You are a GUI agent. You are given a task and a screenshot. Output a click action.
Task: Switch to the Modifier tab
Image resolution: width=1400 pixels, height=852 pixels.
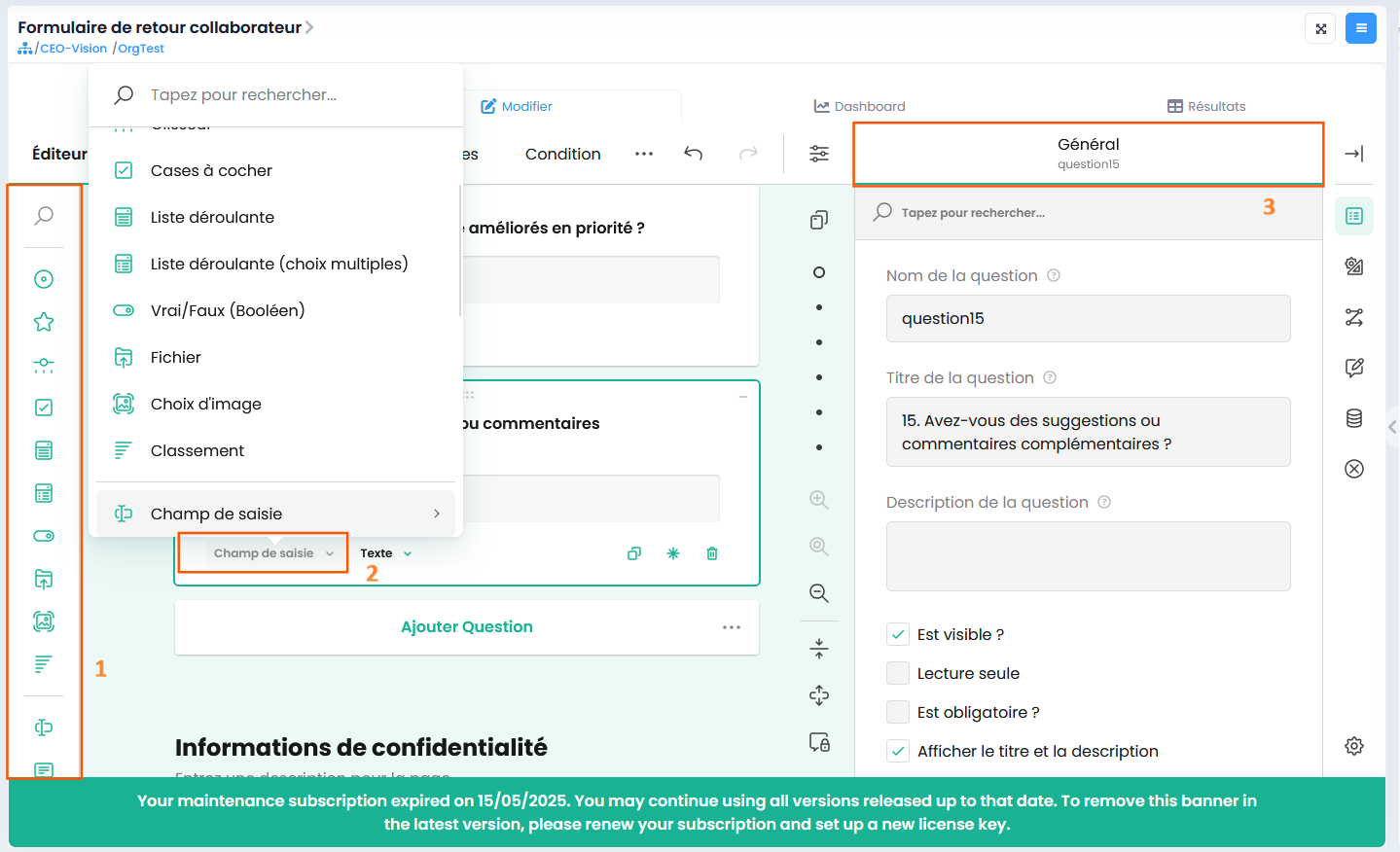[x=517, y=106]
